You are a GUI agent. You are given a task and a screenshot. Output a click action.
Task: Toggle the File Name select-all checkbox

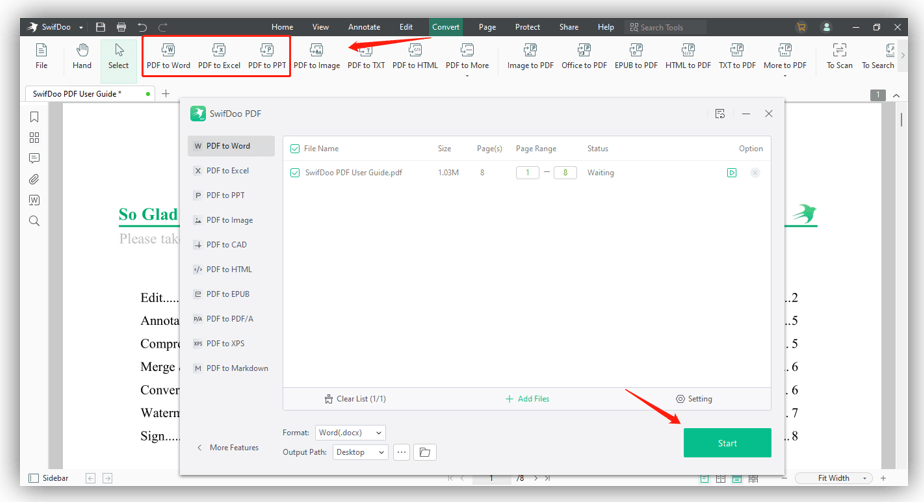point(295,149)
